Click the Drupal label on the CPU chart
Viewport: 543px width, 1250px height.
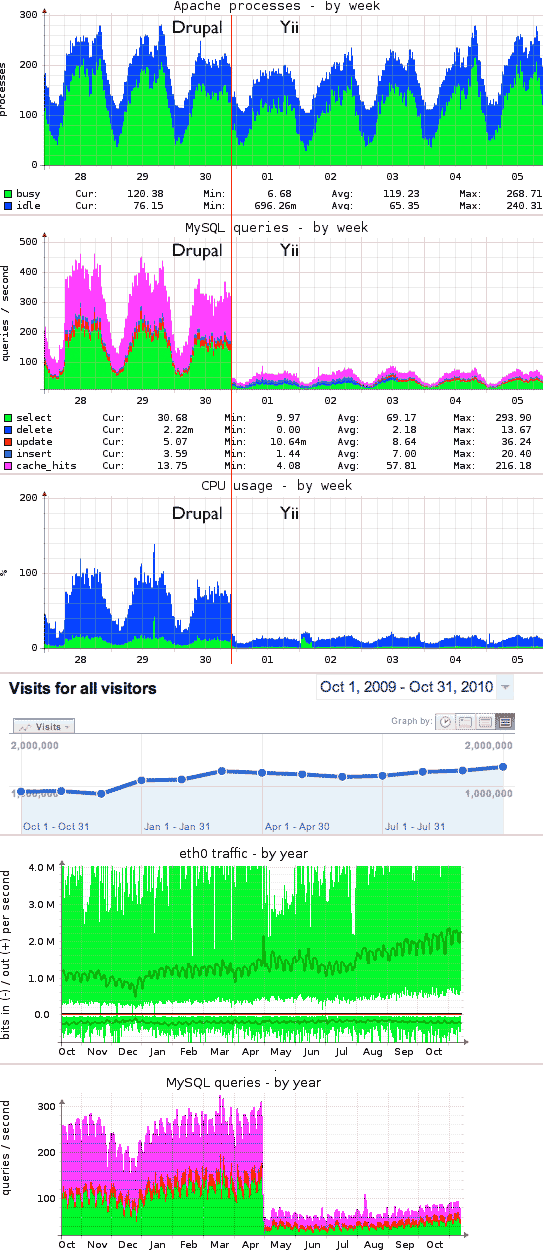[x=197, y=513]
